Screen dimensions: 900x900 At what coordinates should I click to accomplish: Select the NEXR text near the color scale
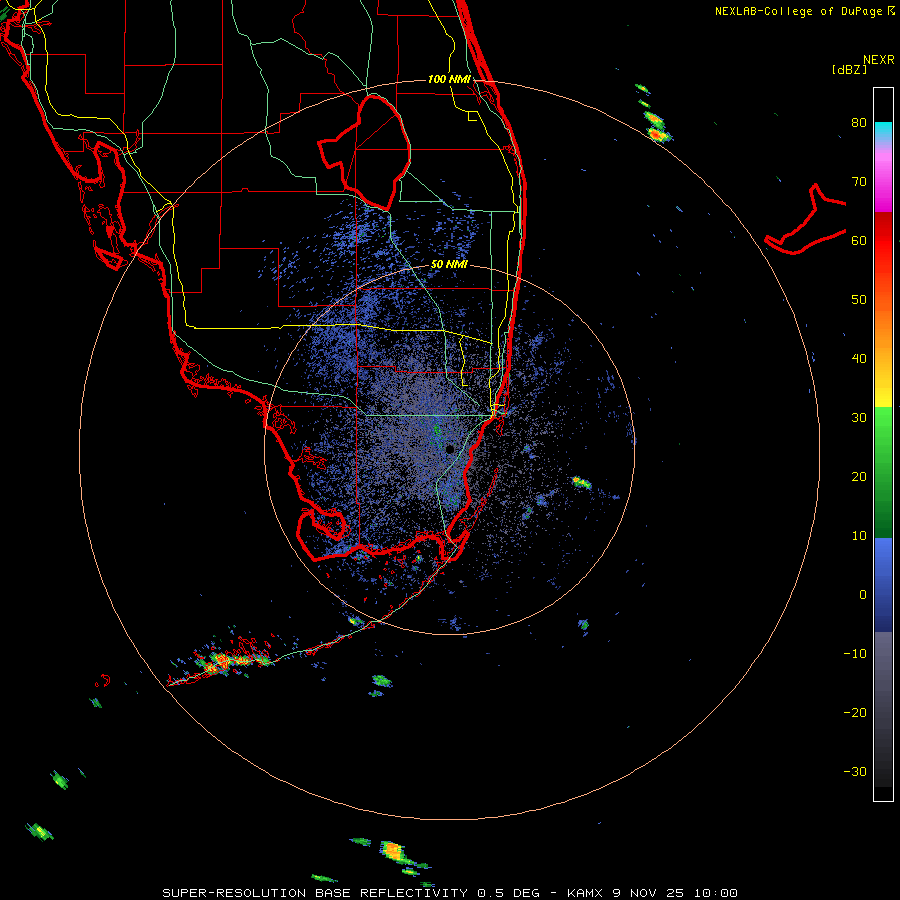coord(878,60)
